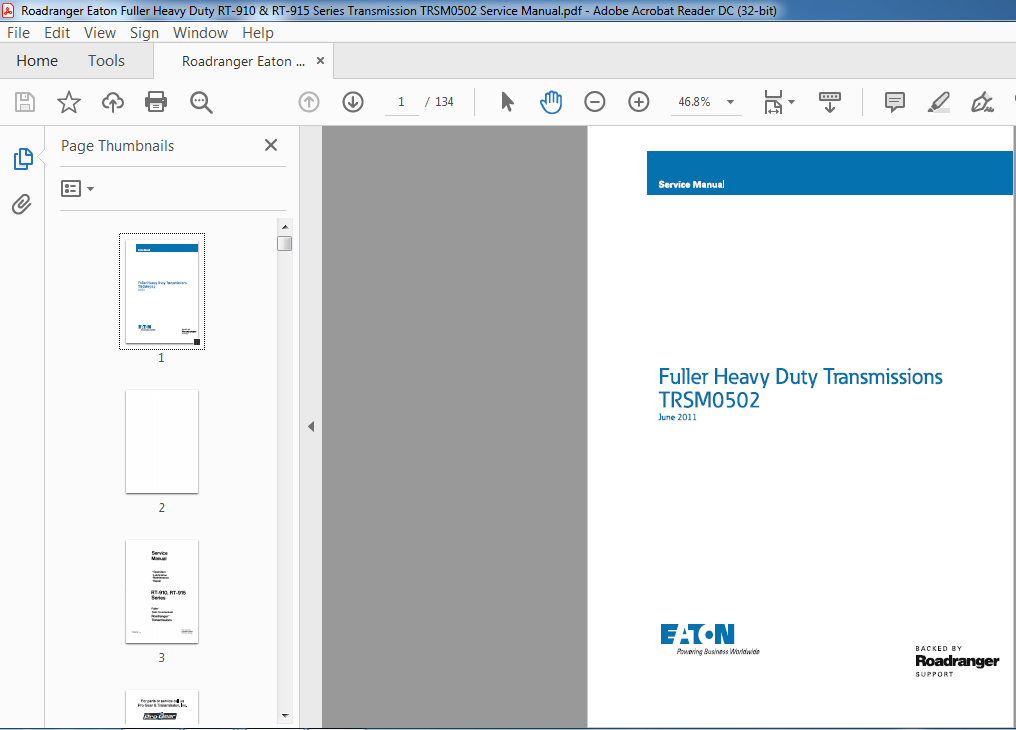Image resolution: width=1016 pixels, height=730 pixels.
Task: Select the Highlight text tool
Action: (938, 102)
